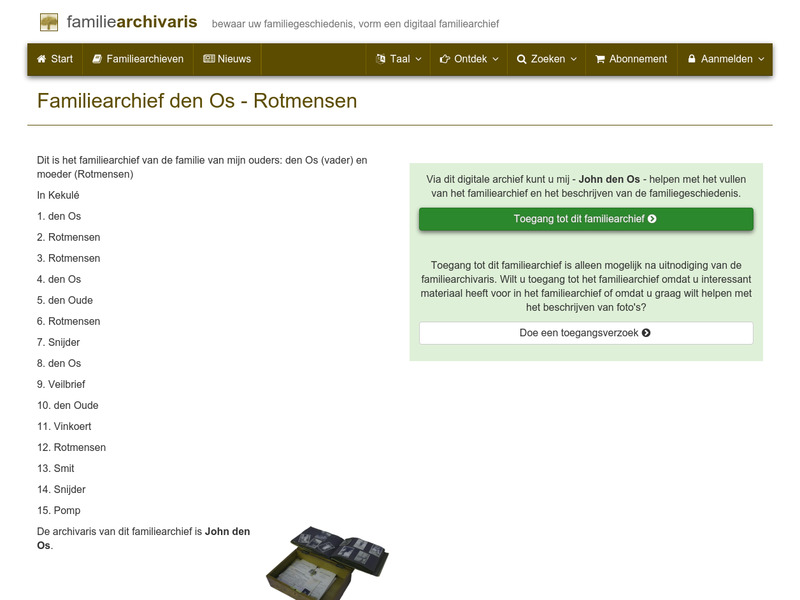Expand the Zoeken dropdown menu
The width and height of the screenshot is (800, 600).
(x=573, y=59)
